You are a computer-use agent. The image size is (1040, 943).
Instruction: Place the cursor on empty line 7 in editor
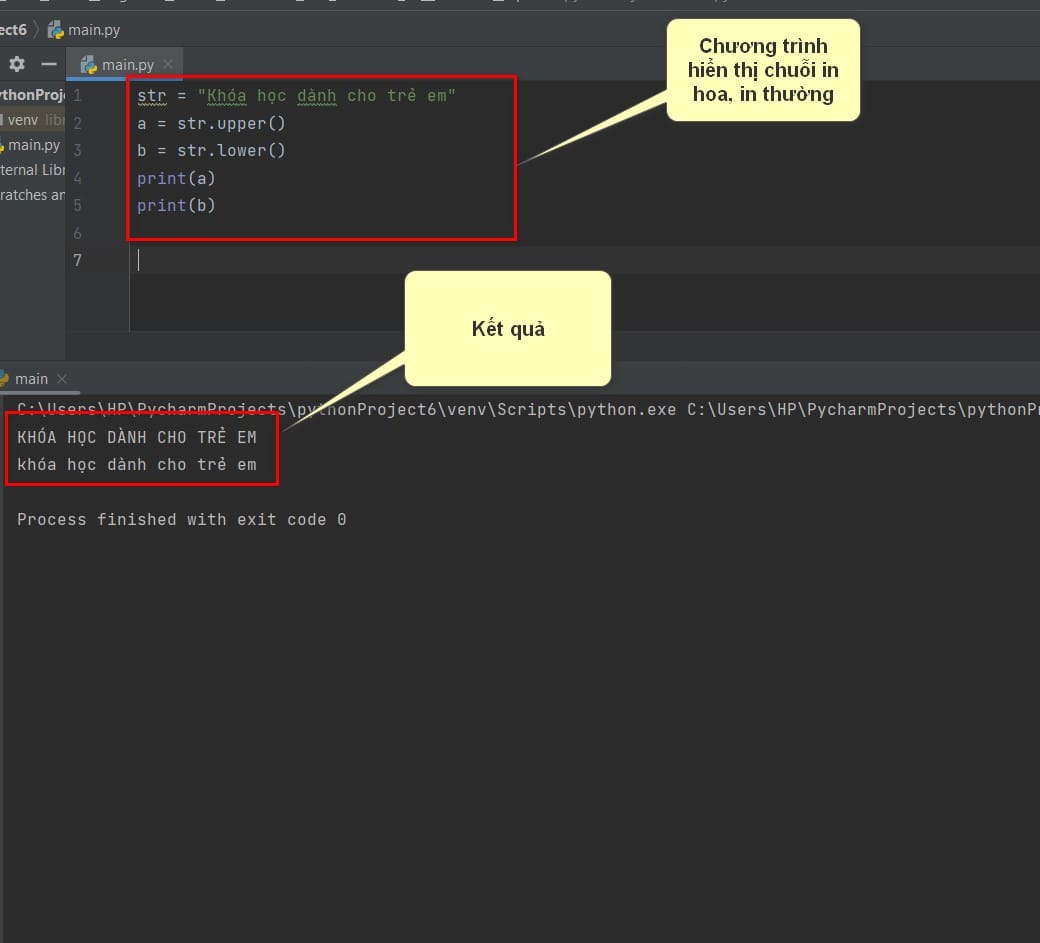[x=400, y=260]
